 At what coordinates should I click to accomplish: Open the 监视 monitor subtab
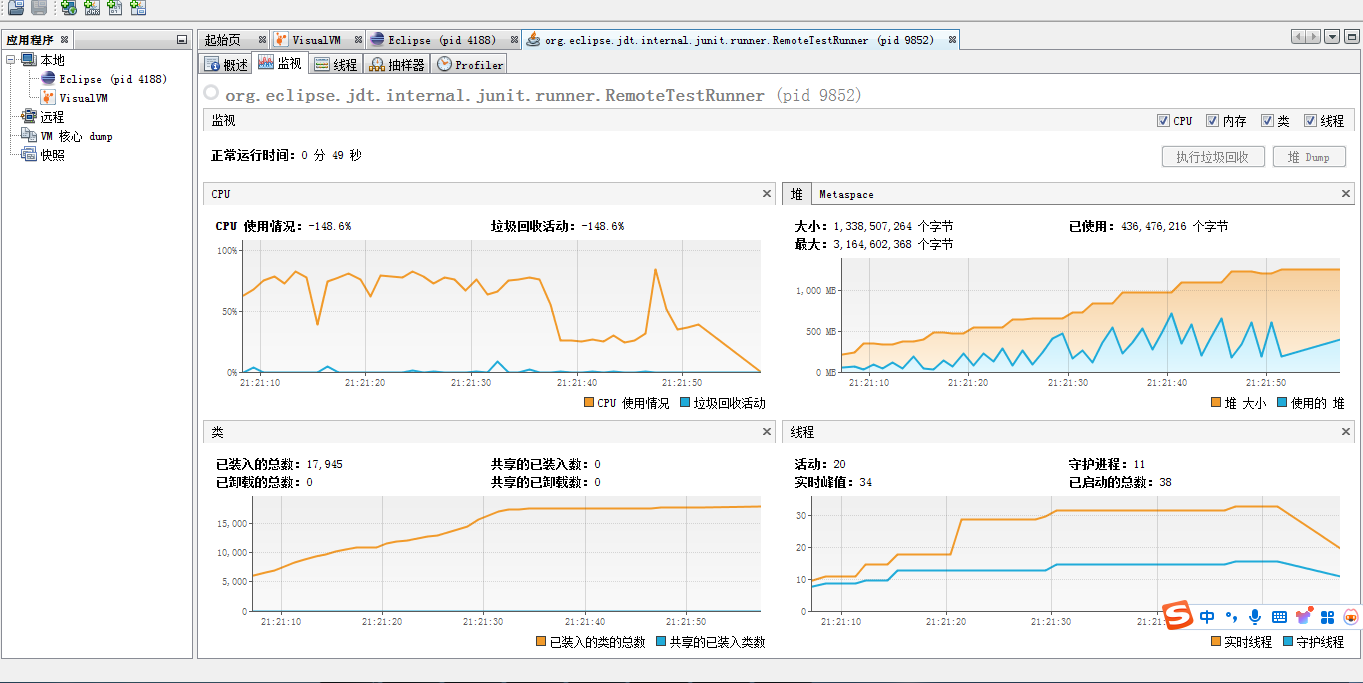pos(279,63)
